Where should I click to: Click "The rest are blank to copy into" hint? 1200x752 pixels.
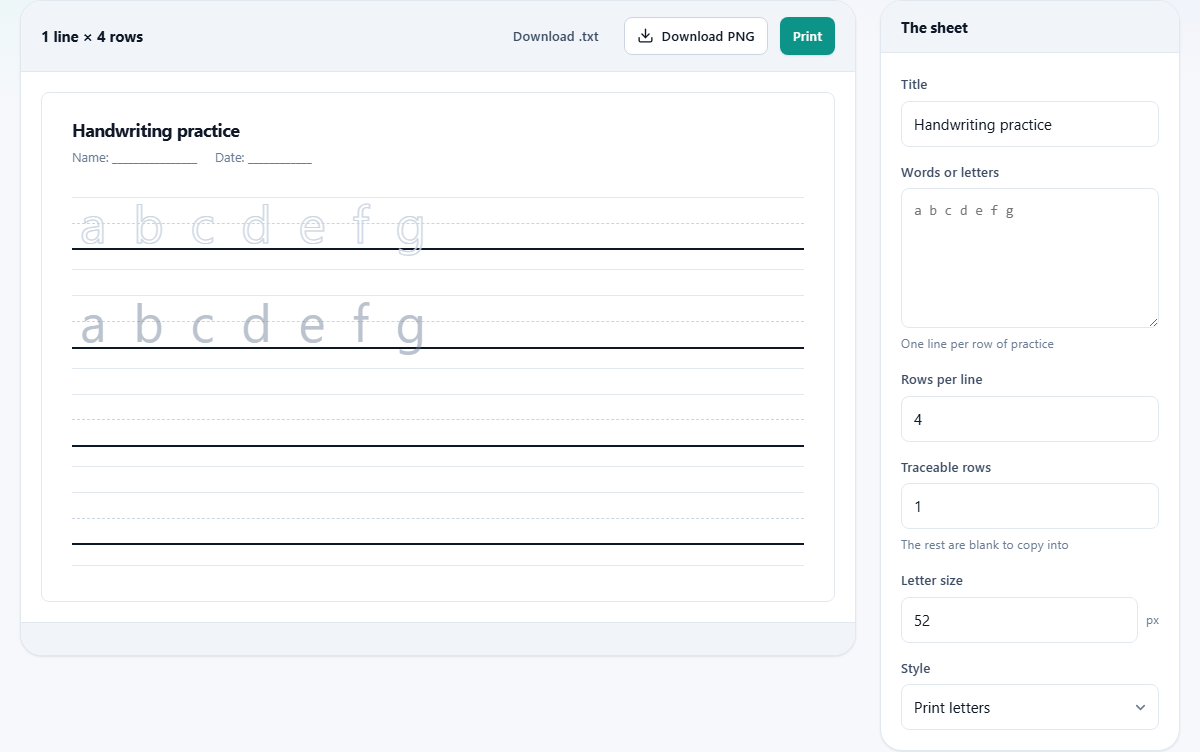(984, 545)
